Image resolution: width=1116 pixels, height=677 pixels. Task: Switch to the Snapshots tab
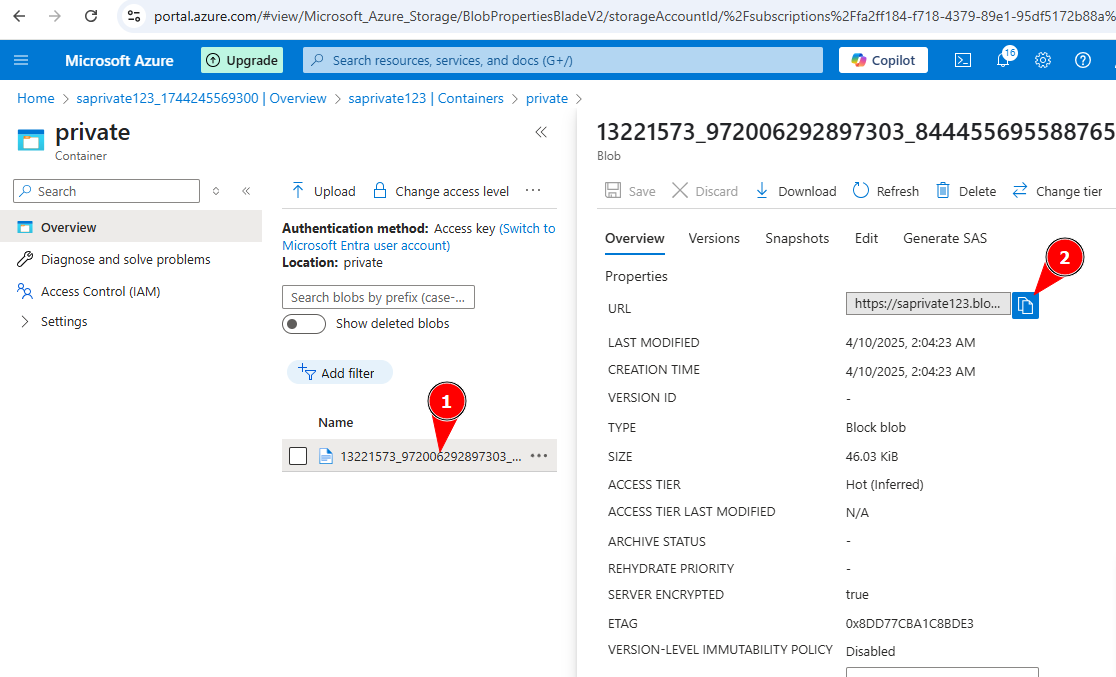click(797, 238)
